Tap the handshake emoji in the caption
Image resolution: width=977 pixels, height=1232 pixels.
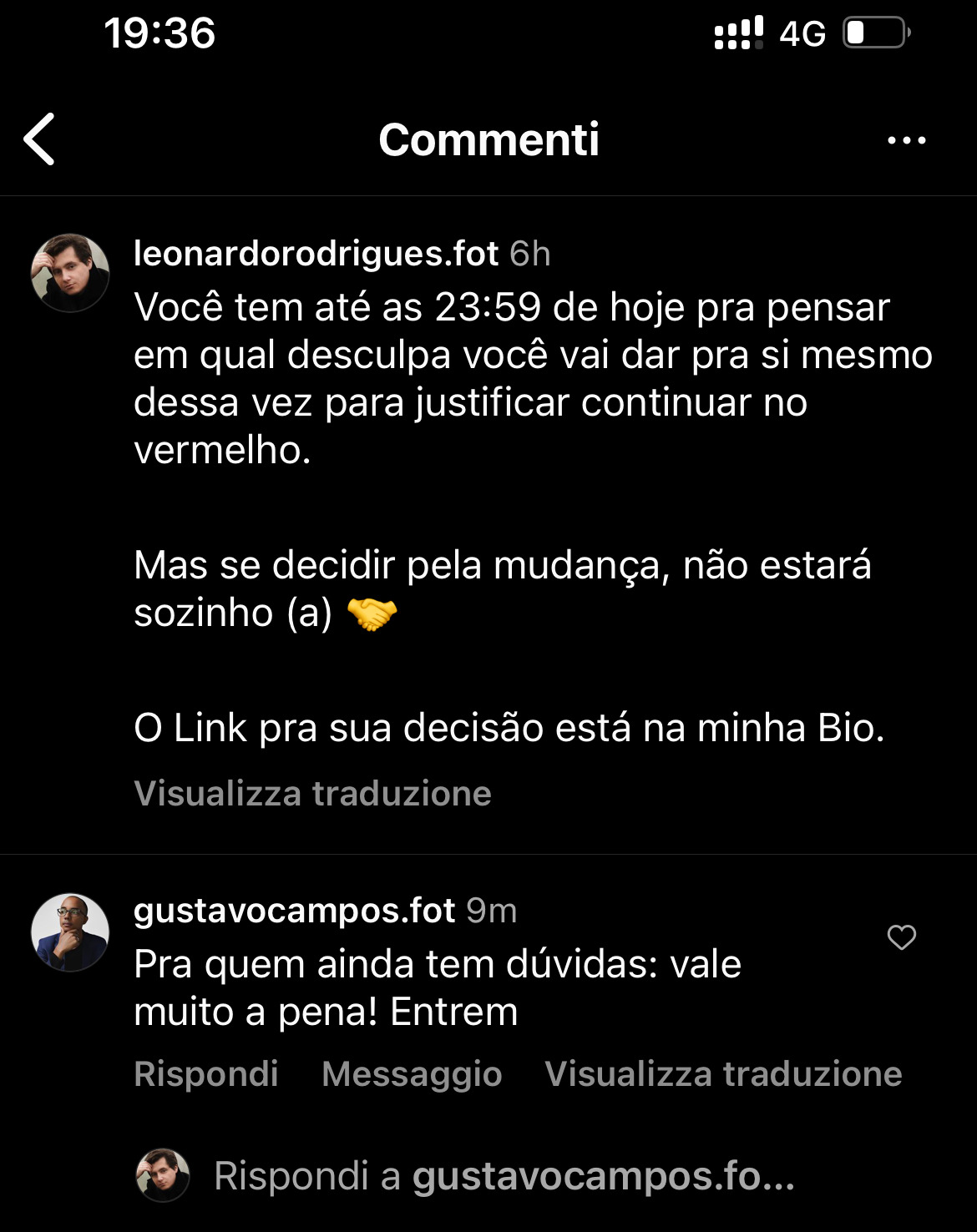click(x=372, y=614)
